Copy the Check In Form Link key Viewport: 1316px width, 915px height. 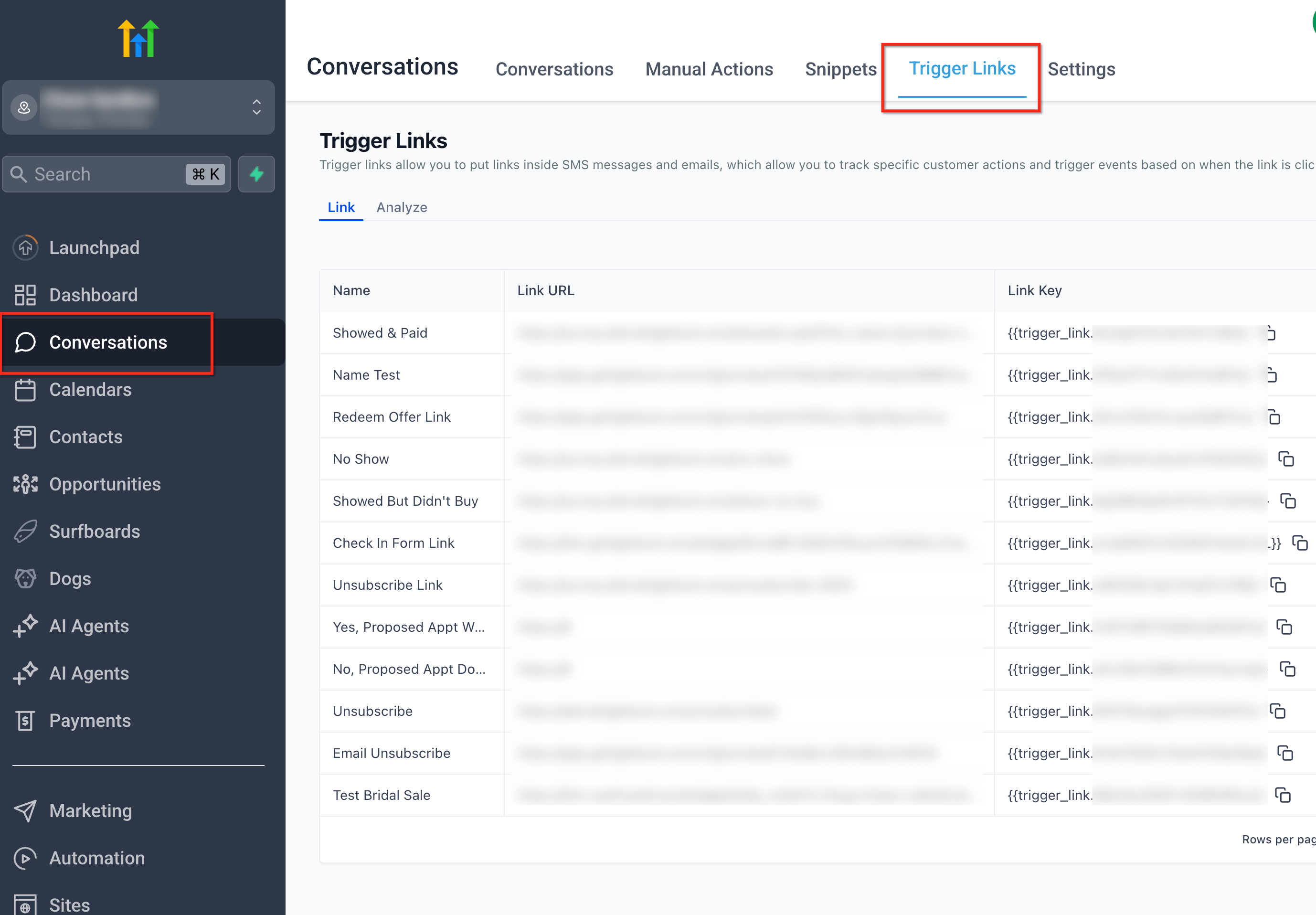click(x=1299, y=543)
